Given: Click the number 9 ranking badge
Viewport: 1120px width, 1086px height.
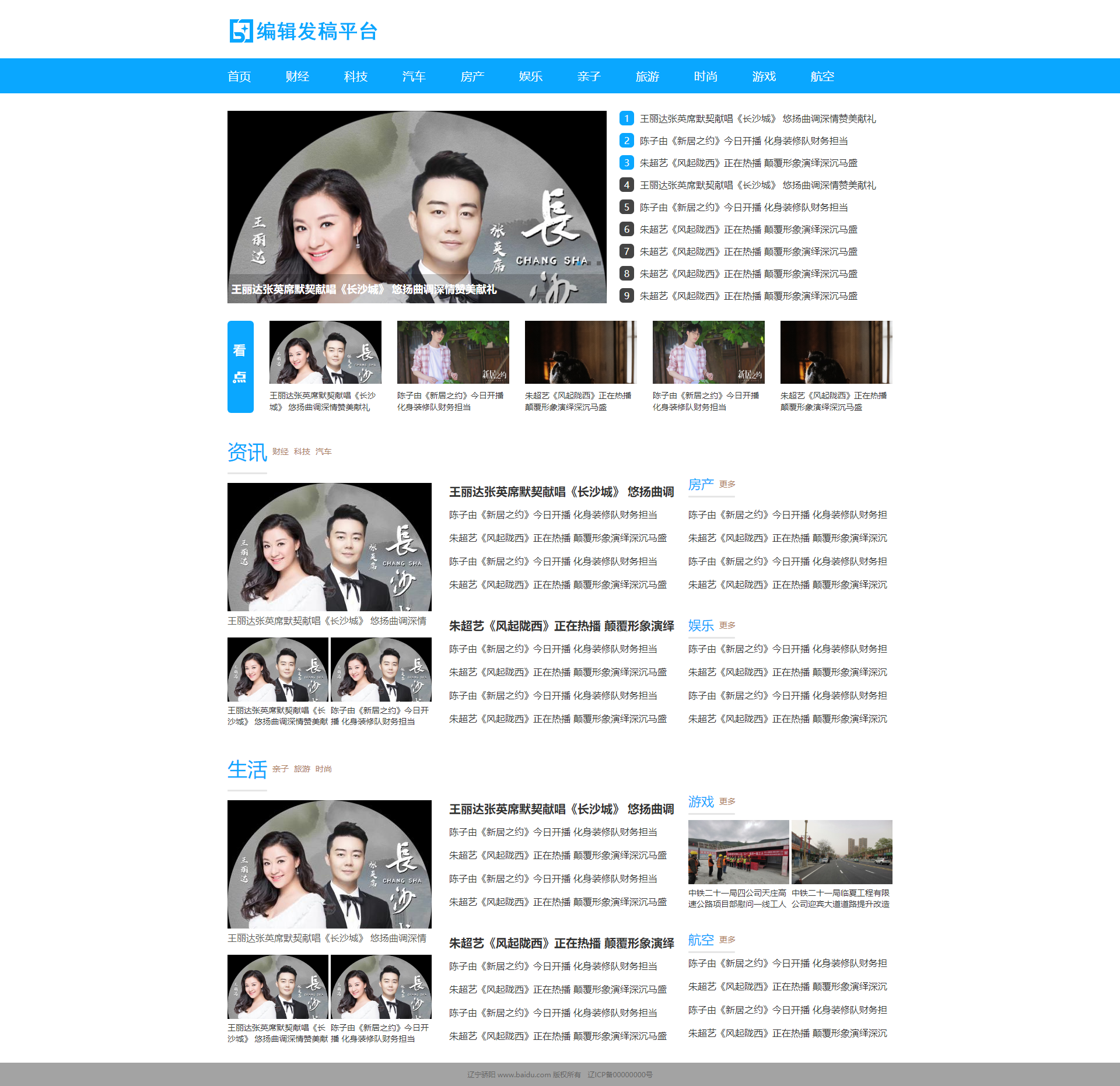Looking at the screenshot, I should (626, 296).
